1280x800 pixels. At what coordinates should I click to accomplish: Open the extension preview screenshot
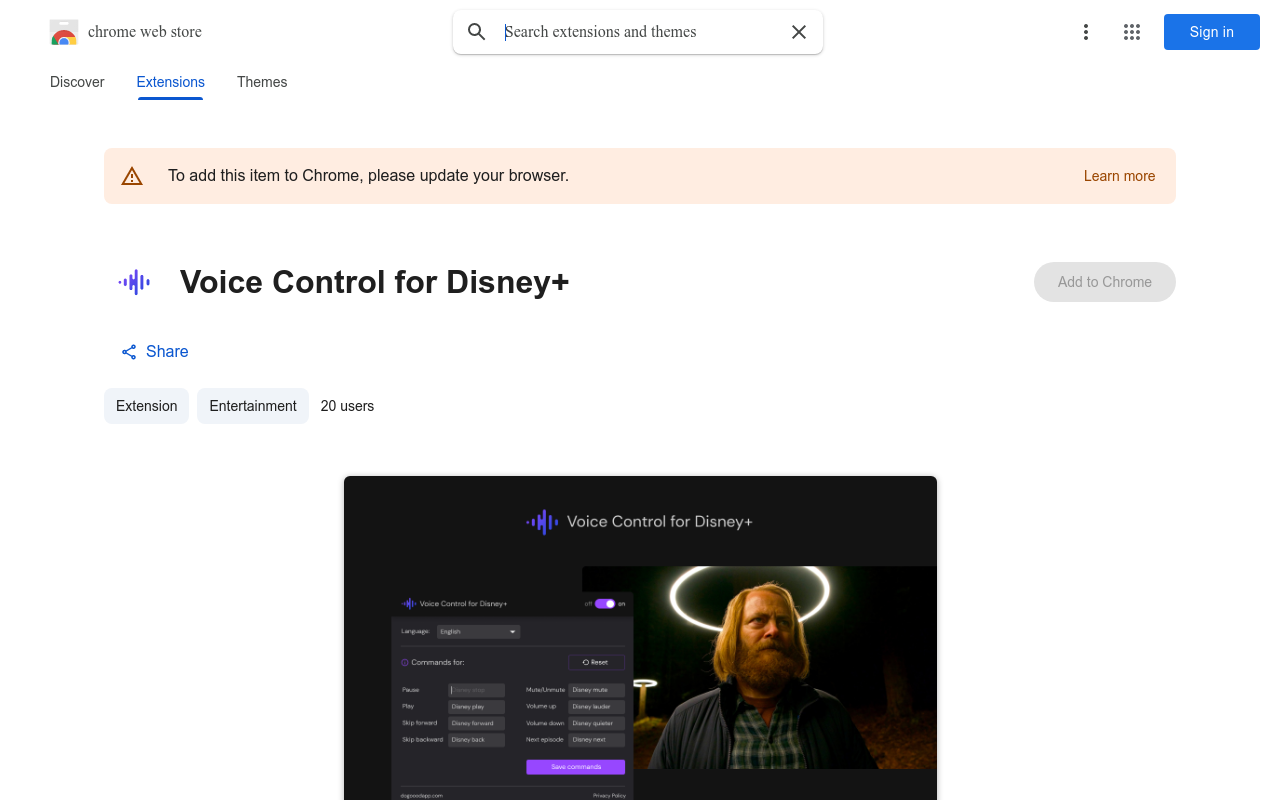coord(640,638)
